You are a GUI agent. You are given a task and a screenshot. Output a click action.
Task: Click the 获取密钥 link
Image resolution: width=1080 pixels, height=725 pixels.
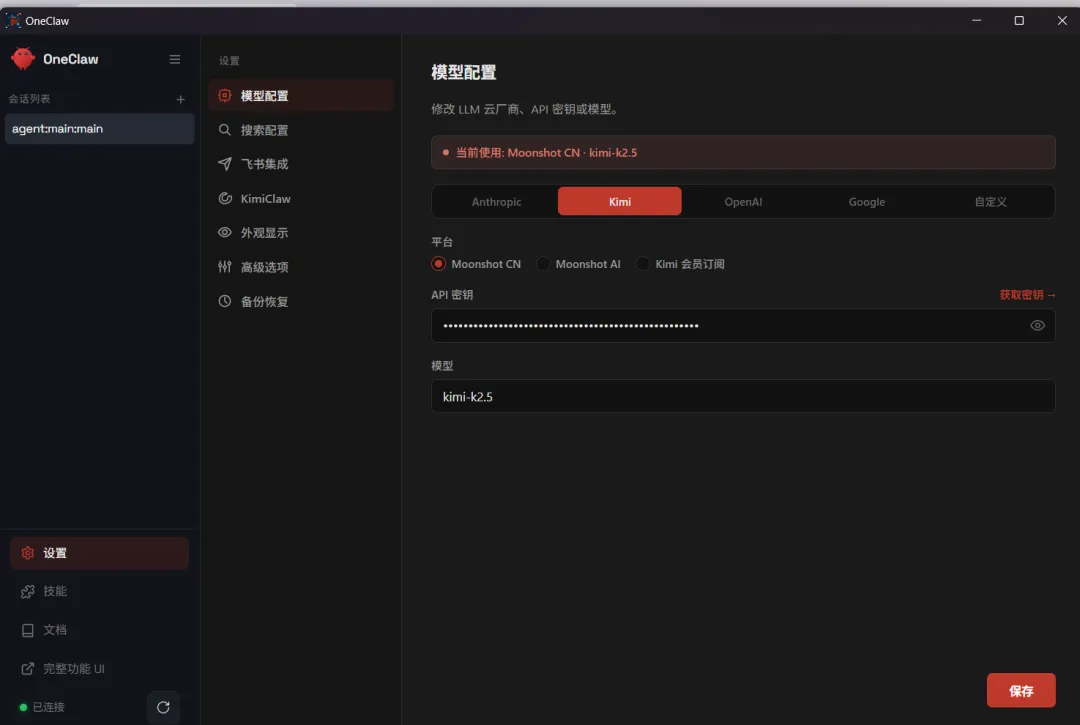pos(1027,295)
